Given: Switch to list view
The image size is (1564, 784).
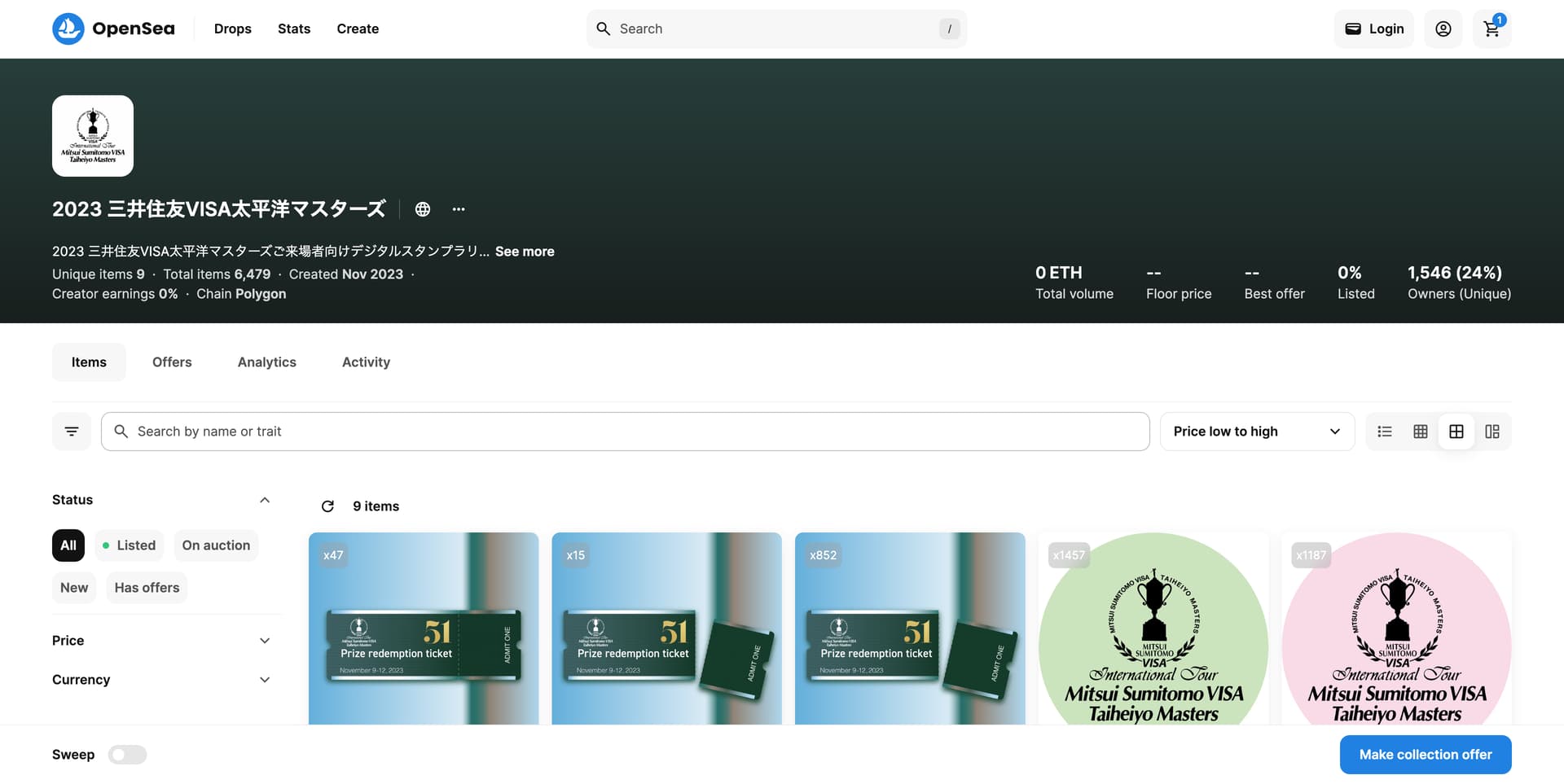Looking at the screenshot, I should coord(1385,431).
